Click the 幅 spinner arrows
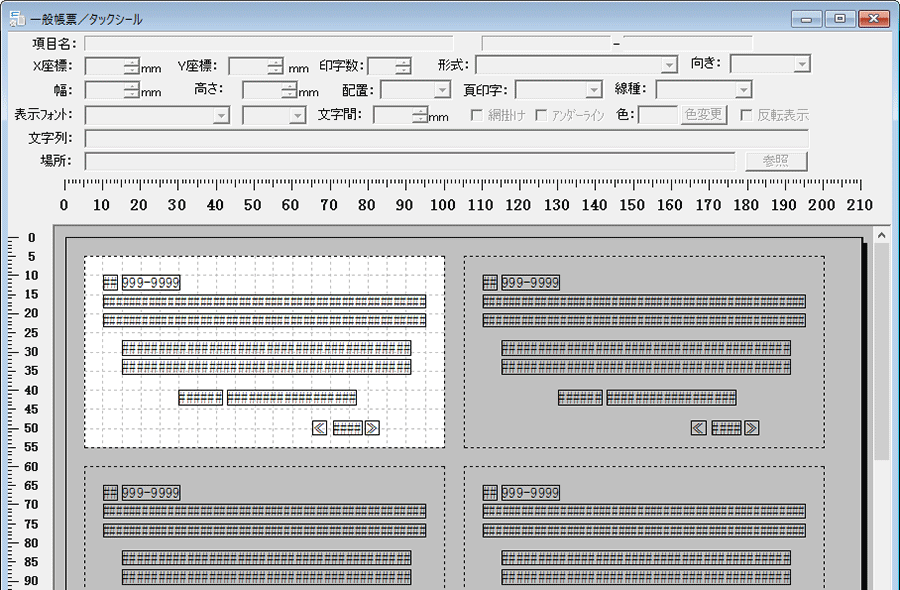Screen dimensions: 900x590 pyautogui.click(x=131, y=90)
